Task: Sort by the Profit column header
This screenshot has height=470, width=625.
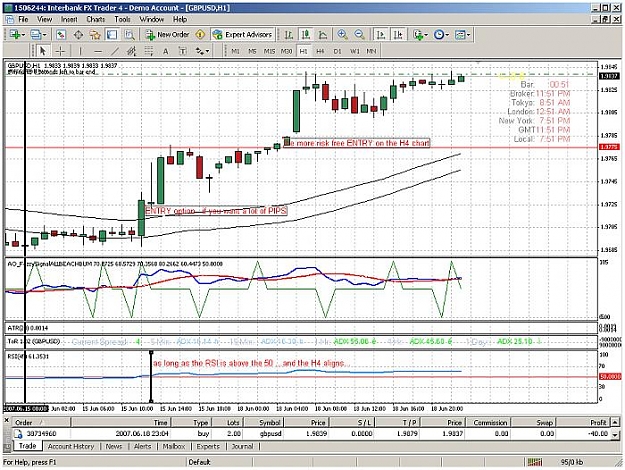Action: pos(583,423)
